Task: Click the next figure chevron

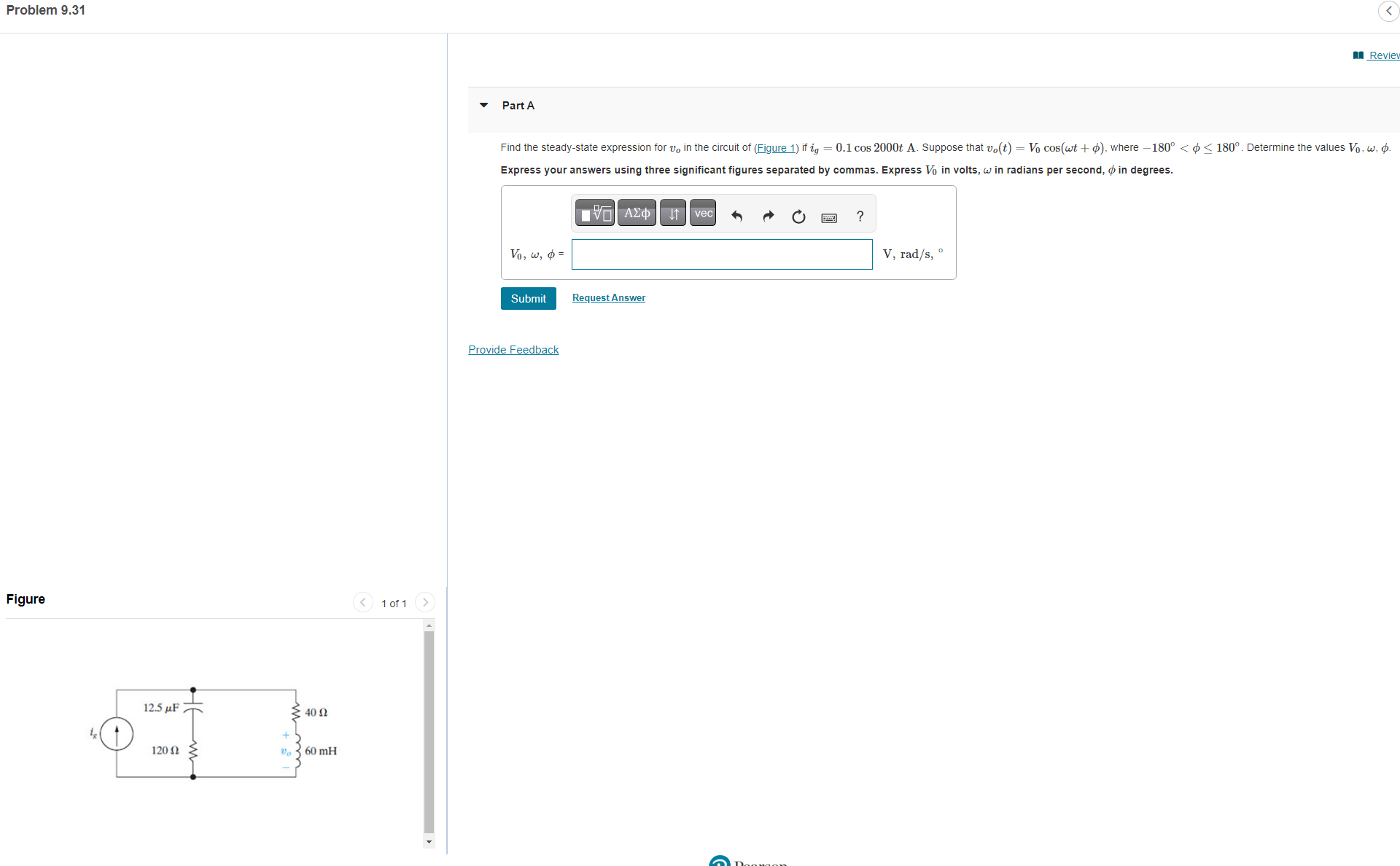Action: [425, 602]
